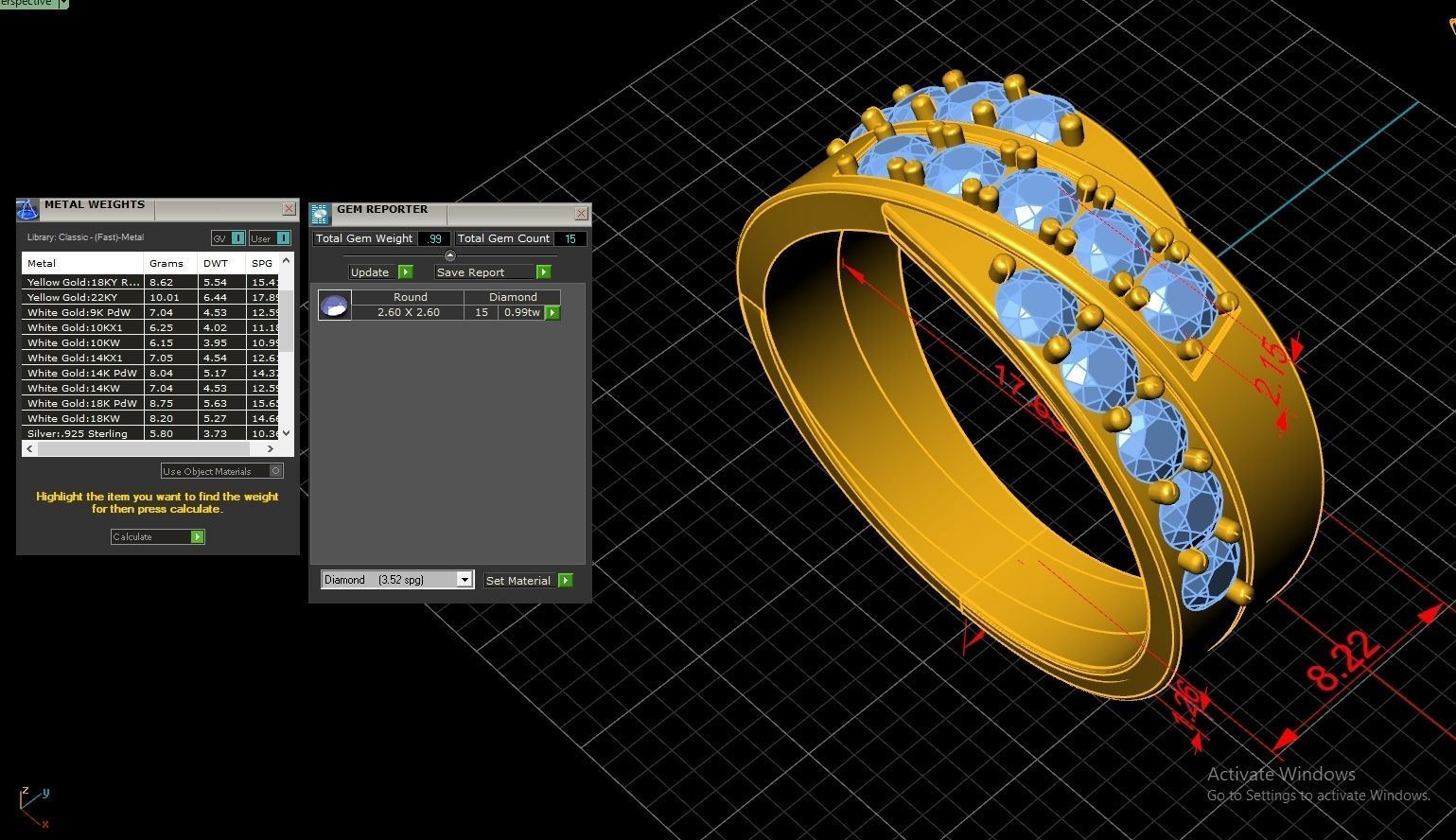This screenshot has height=840, width=1456.
Task: Click the SPG column header
Action: pyautogui.click(x=262, y=263)
